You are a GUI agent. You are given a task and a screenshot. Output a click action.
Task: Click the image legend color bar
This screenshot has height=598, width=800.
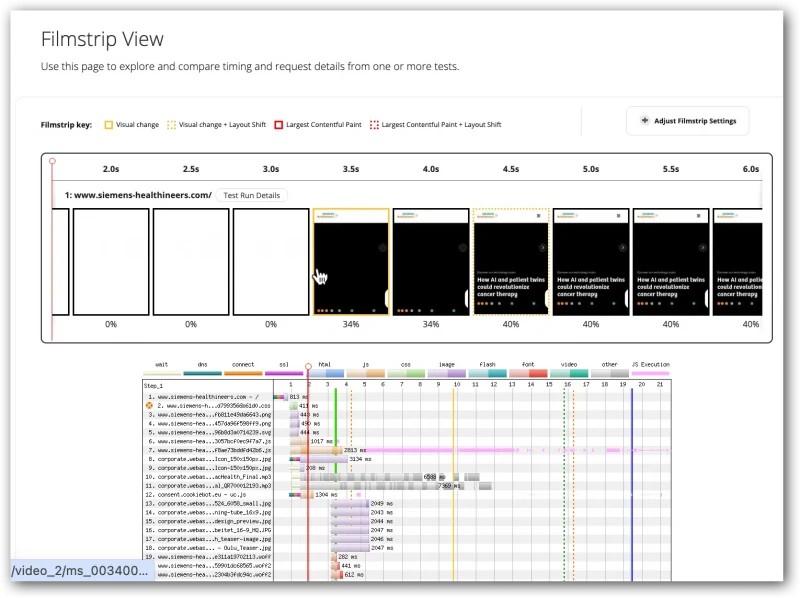pos(447,373)
